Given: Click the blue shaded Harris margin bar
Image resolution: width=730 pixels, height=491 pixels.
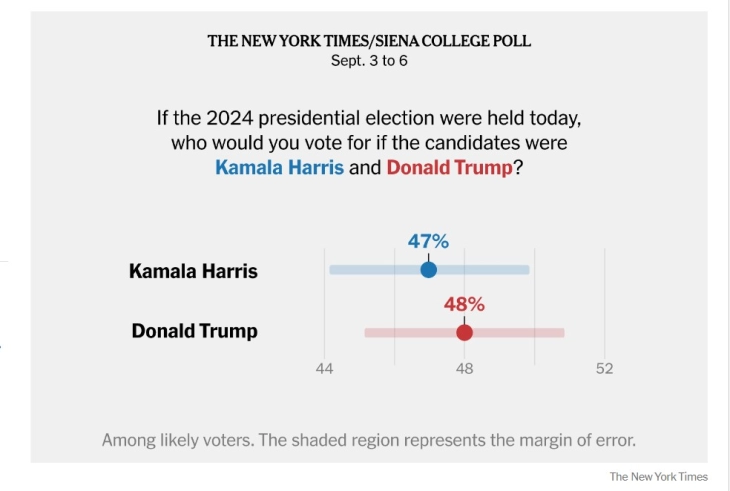Looking at the screenshot, I should point(490,270).
